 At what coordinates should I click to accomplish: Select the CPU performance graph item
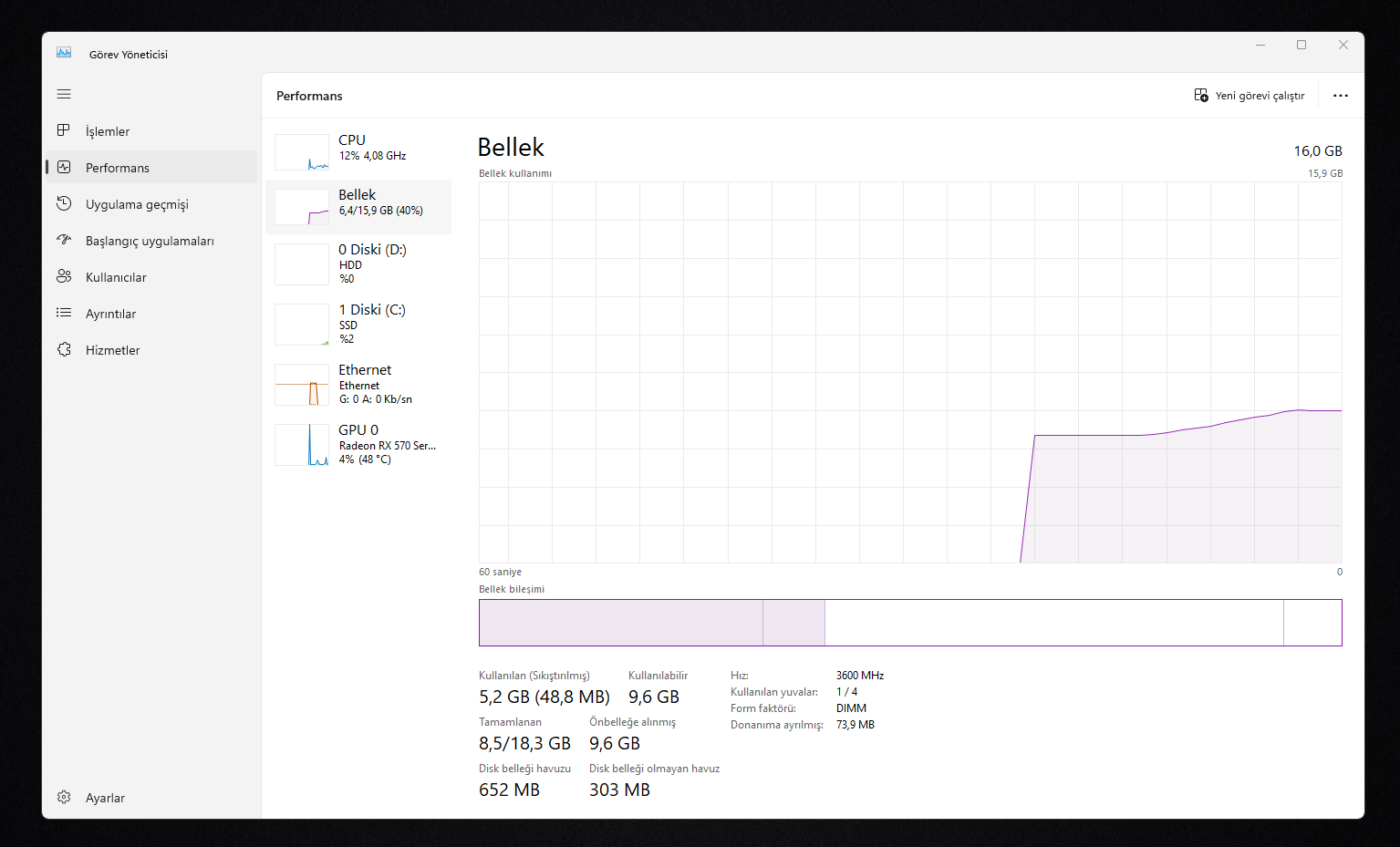click(x=358, y=151)
